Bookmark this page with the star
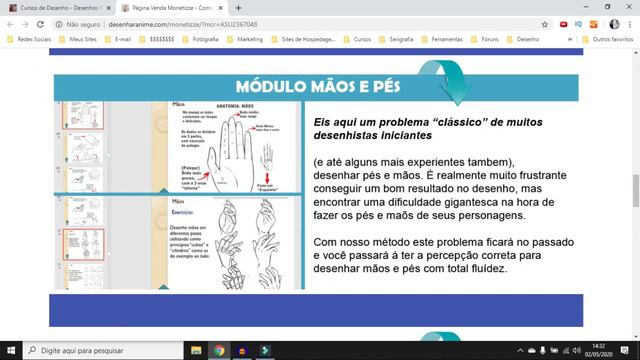Image resolution: width=640 pixels, height=360 pixels. 544,24
